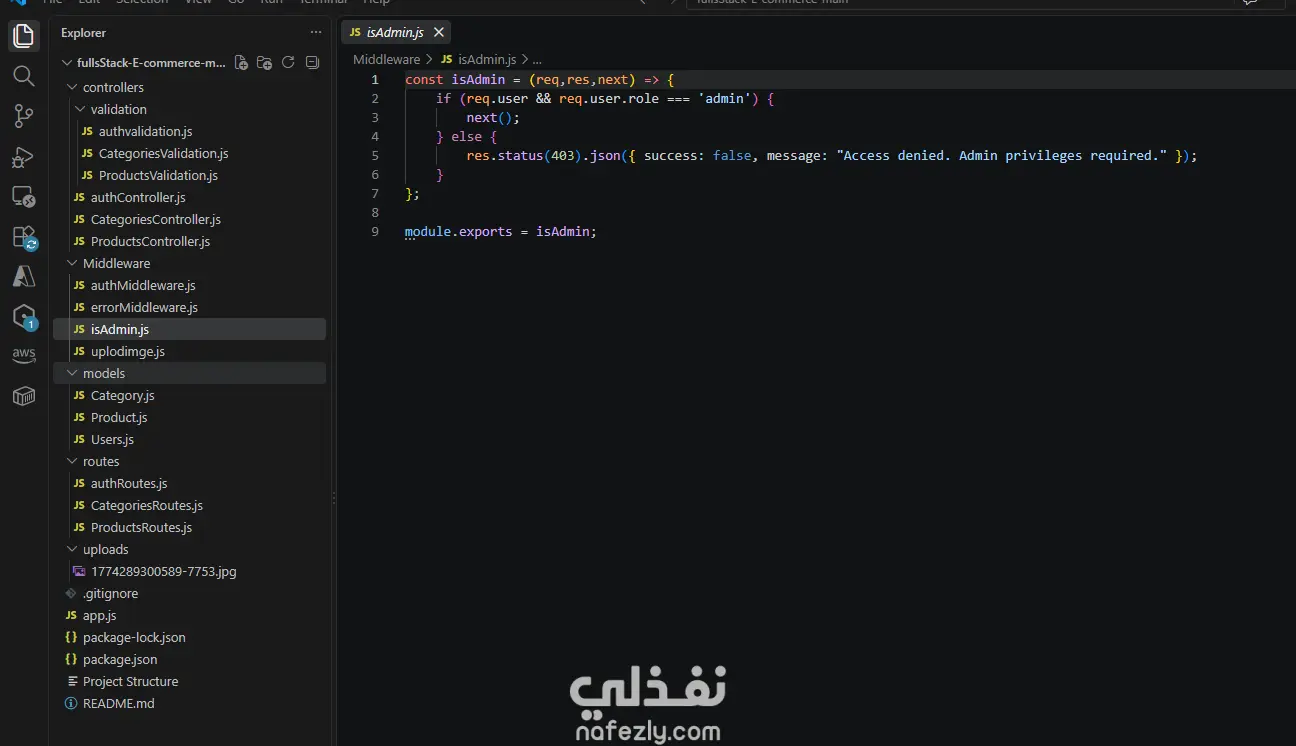Screen dimensions: 1296x746
Task: Click the "else" keyword on line 4
Action: [x=466, y=136]
